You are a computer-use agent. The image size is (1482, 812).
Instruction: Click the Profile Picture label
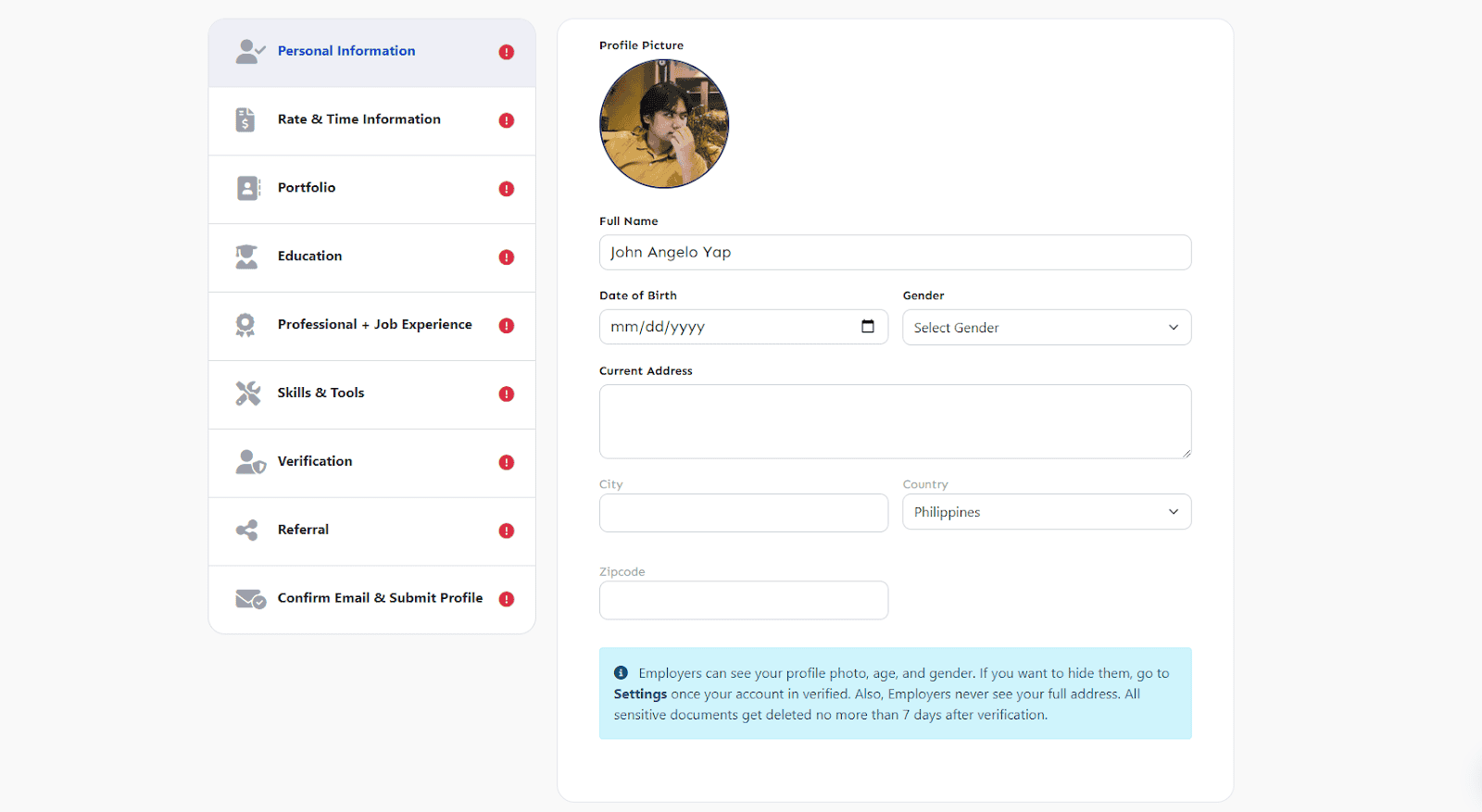(641, 45)
